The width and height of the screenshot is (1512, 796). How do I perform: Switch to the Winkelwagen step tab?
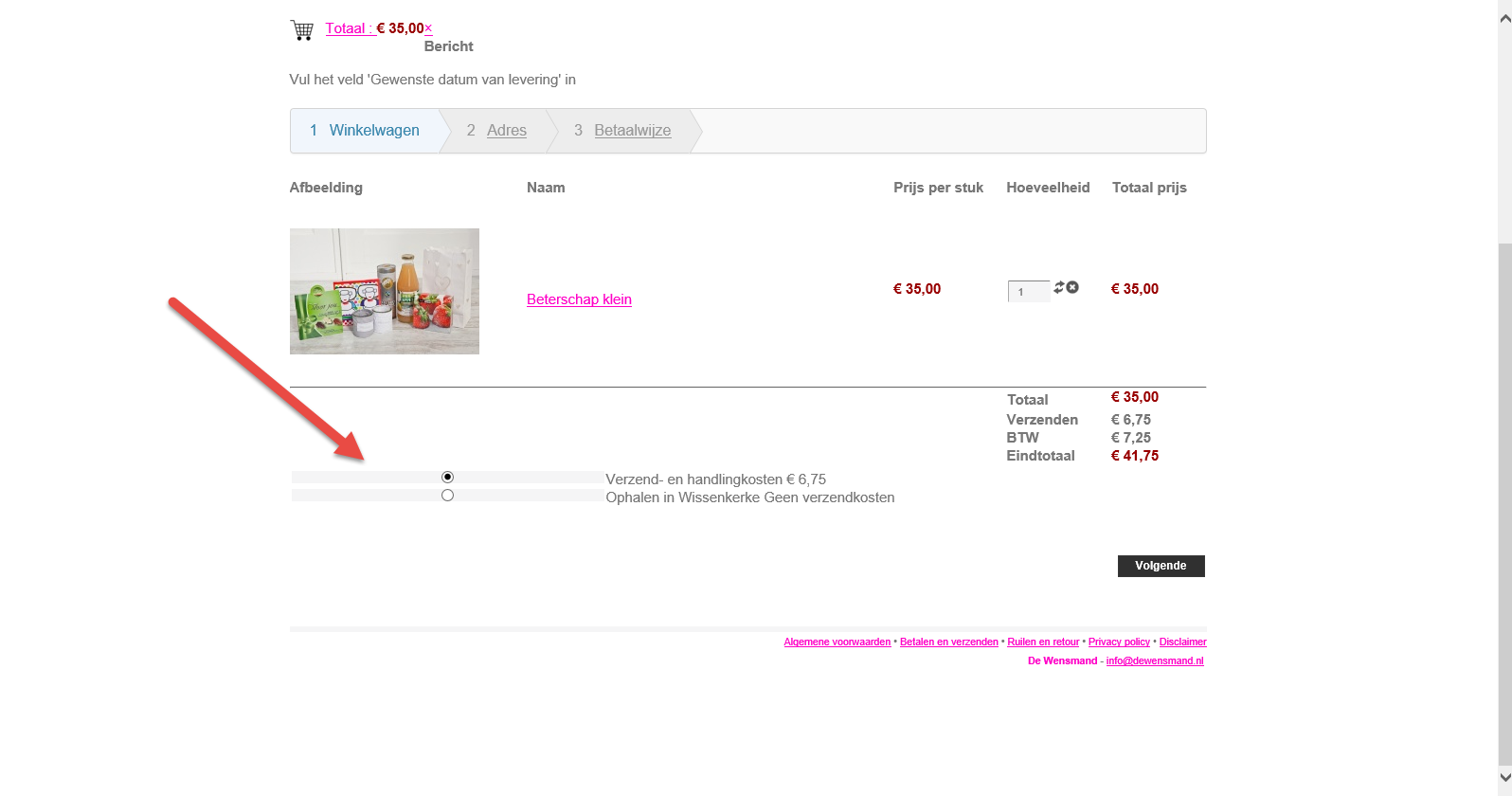pyautogui.click(x=373, y=131)
